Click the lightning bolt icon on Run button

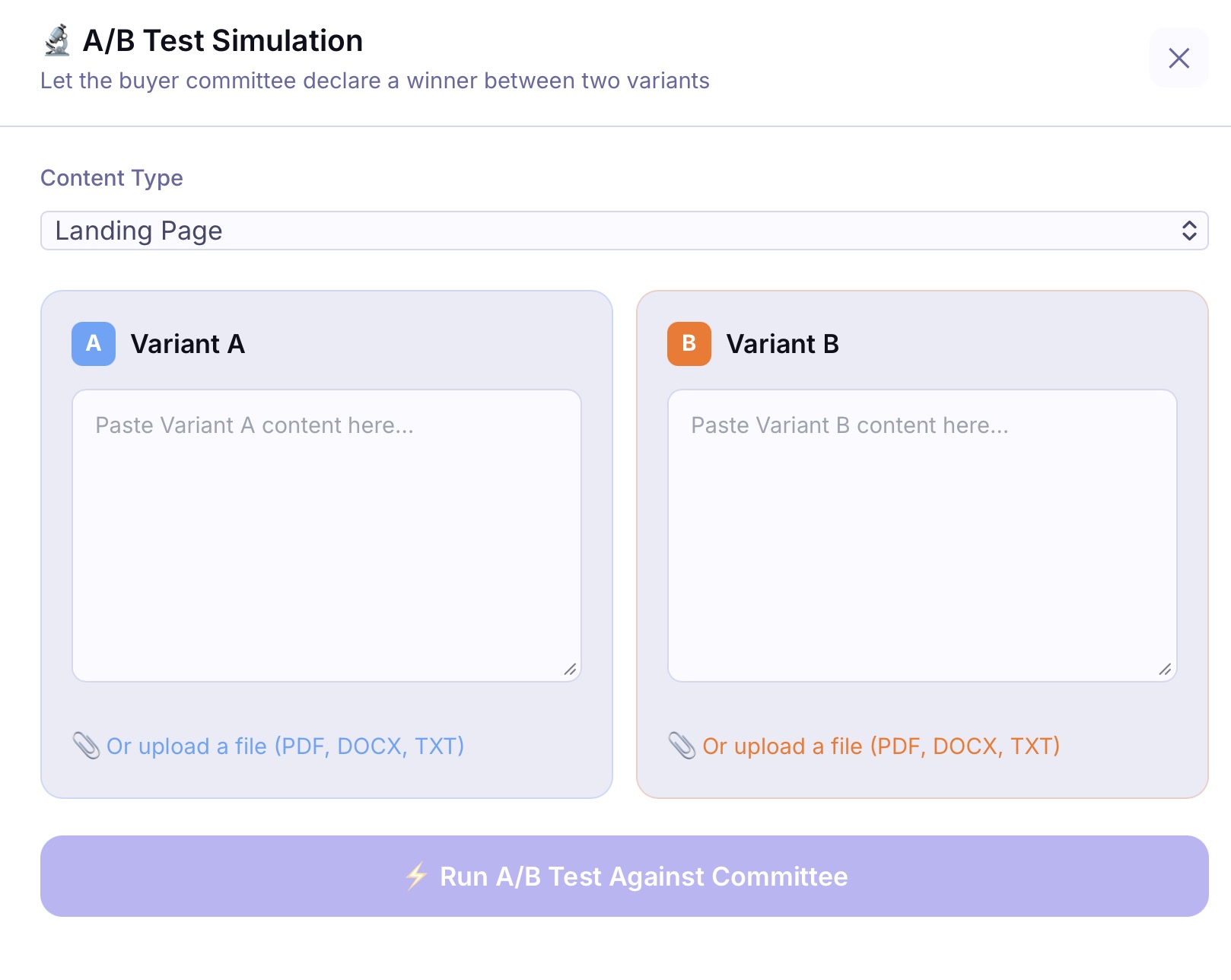[x=416, y=877]
